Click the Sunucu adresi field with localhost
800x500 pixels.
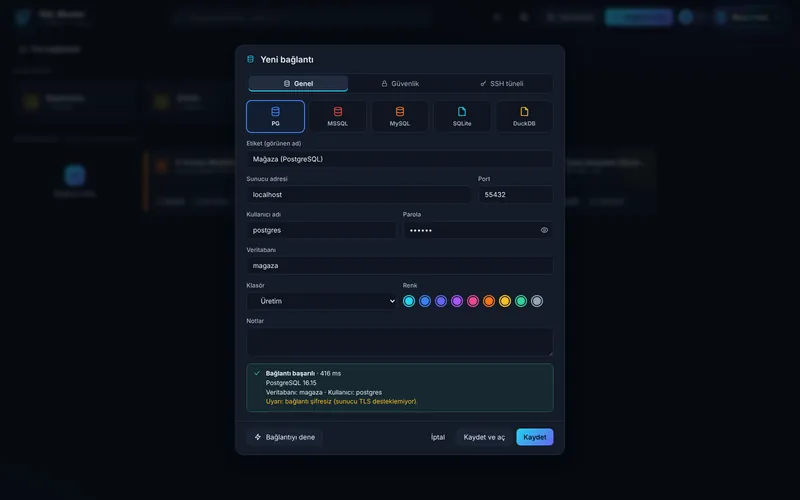tap(359, 194)
